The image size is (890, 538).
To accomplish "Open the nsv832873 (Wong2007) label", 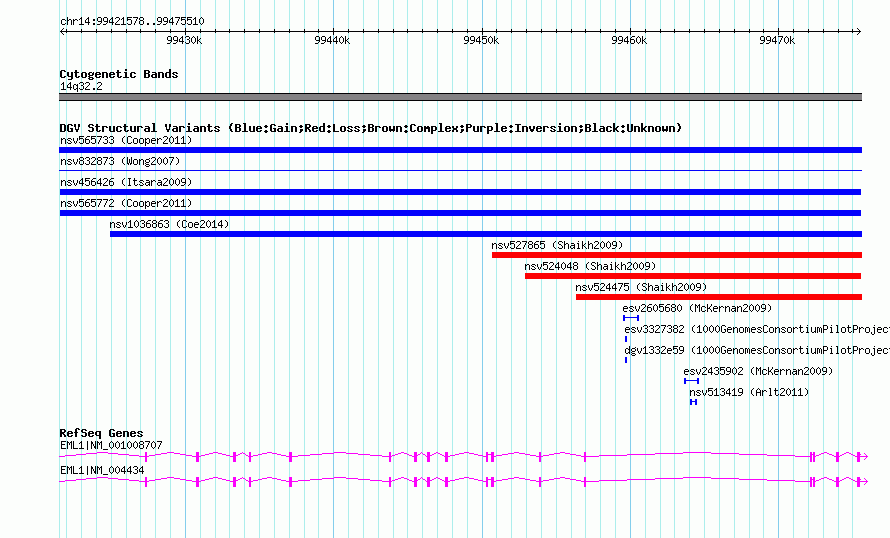I will coord(120,161).
